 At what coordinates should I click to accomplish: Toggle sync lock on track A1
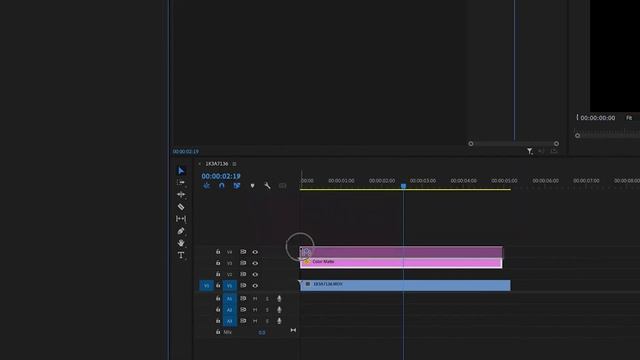[243, 299]
